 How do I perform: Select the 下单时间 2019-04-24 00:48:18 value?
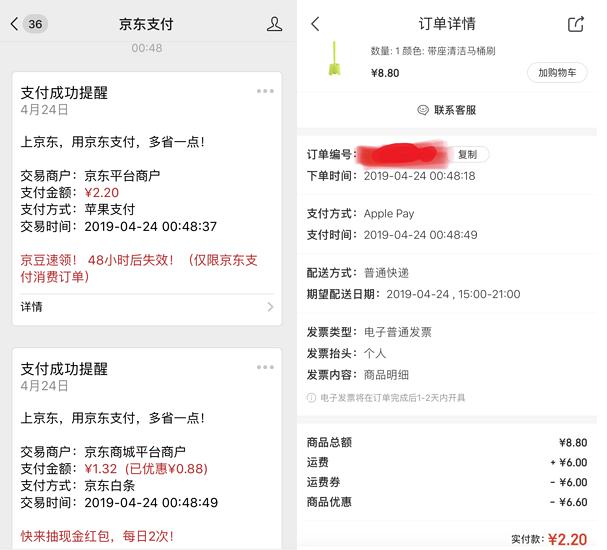coord(419,176)
